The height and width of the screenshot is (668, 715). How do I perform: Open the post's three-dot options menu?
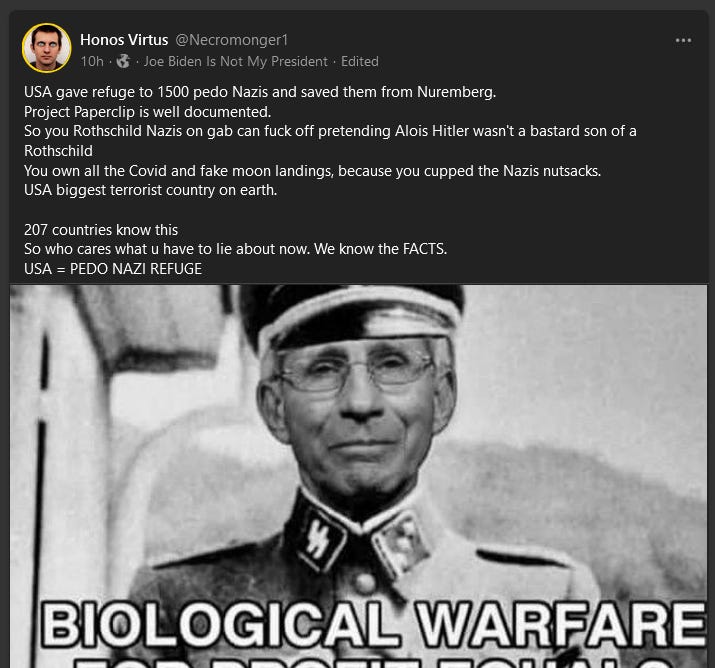click(x=683, y=41)
